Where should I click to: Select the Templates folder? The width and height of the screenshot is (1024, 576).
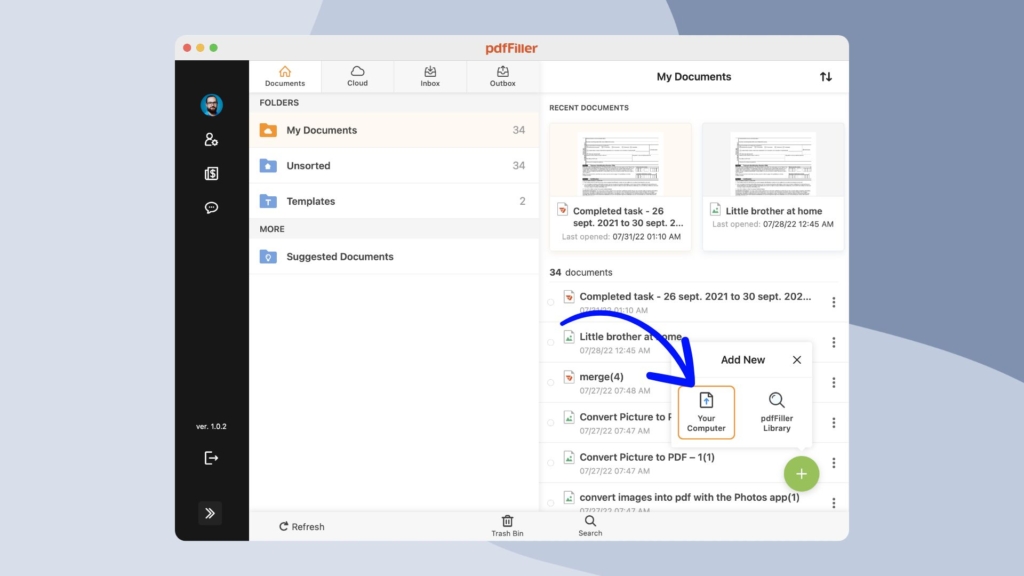tap(394, 201)
